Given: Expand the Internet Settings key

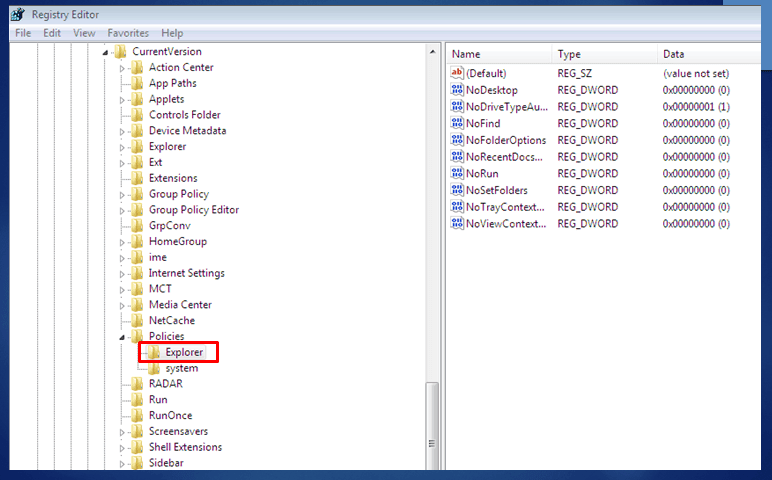Looking at the screenshot, I should (x=122, y=274).
